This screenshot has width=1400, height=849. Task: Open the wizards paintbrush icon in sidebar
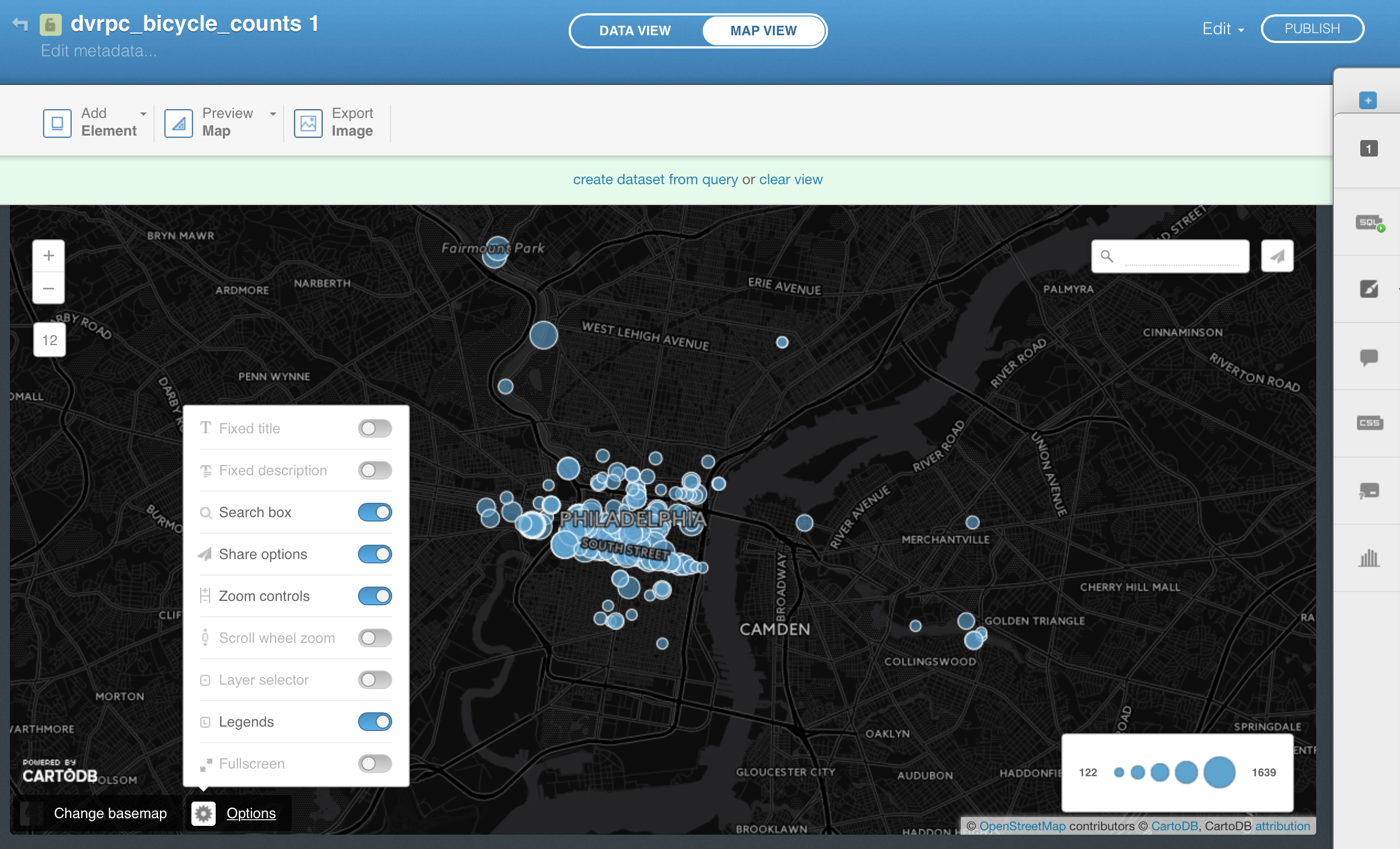pos(1369,289)
